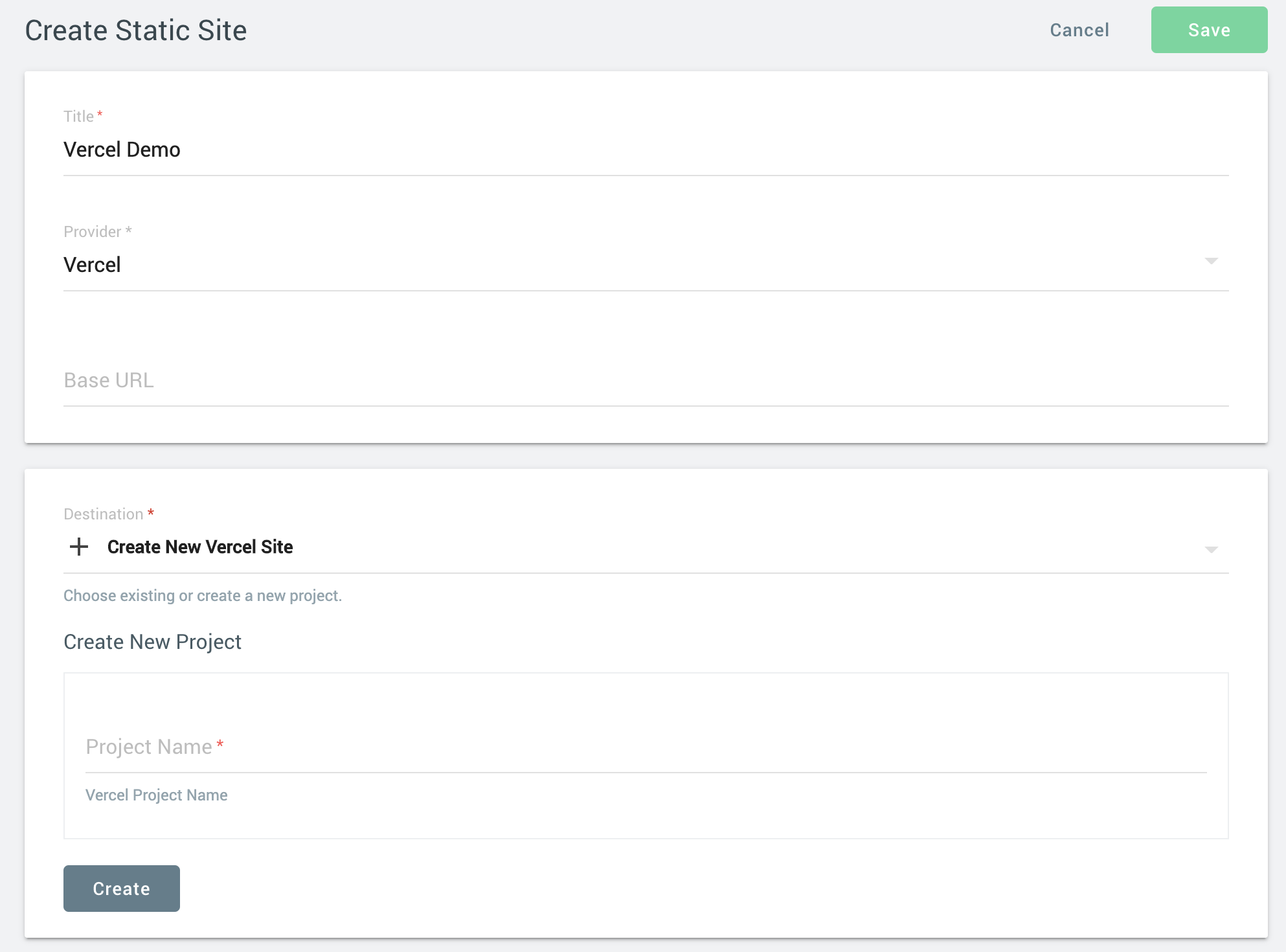Click the Vercel Project Name helper text
1286x952 pixels.
(157, 795)
